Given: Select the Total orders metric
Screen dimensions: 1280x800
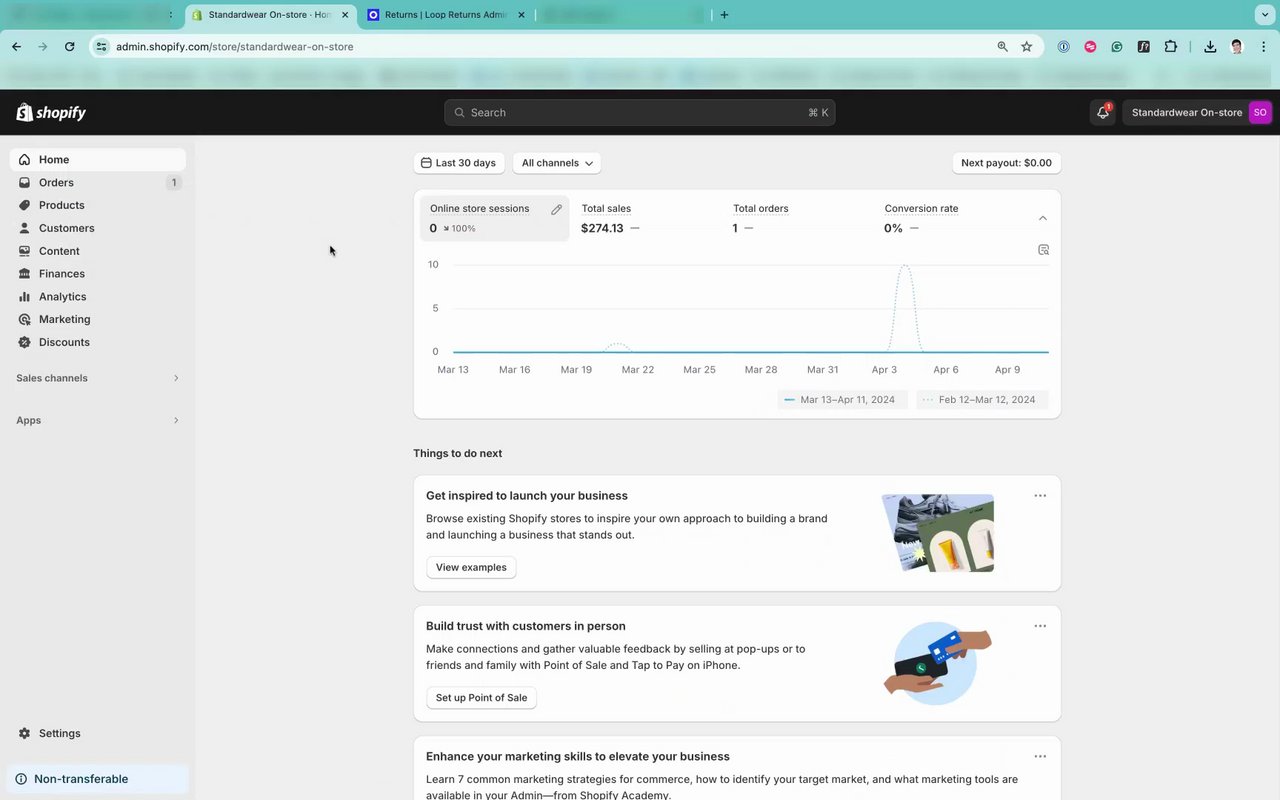Looking at the screenshot, I should (x=797, y=218).
